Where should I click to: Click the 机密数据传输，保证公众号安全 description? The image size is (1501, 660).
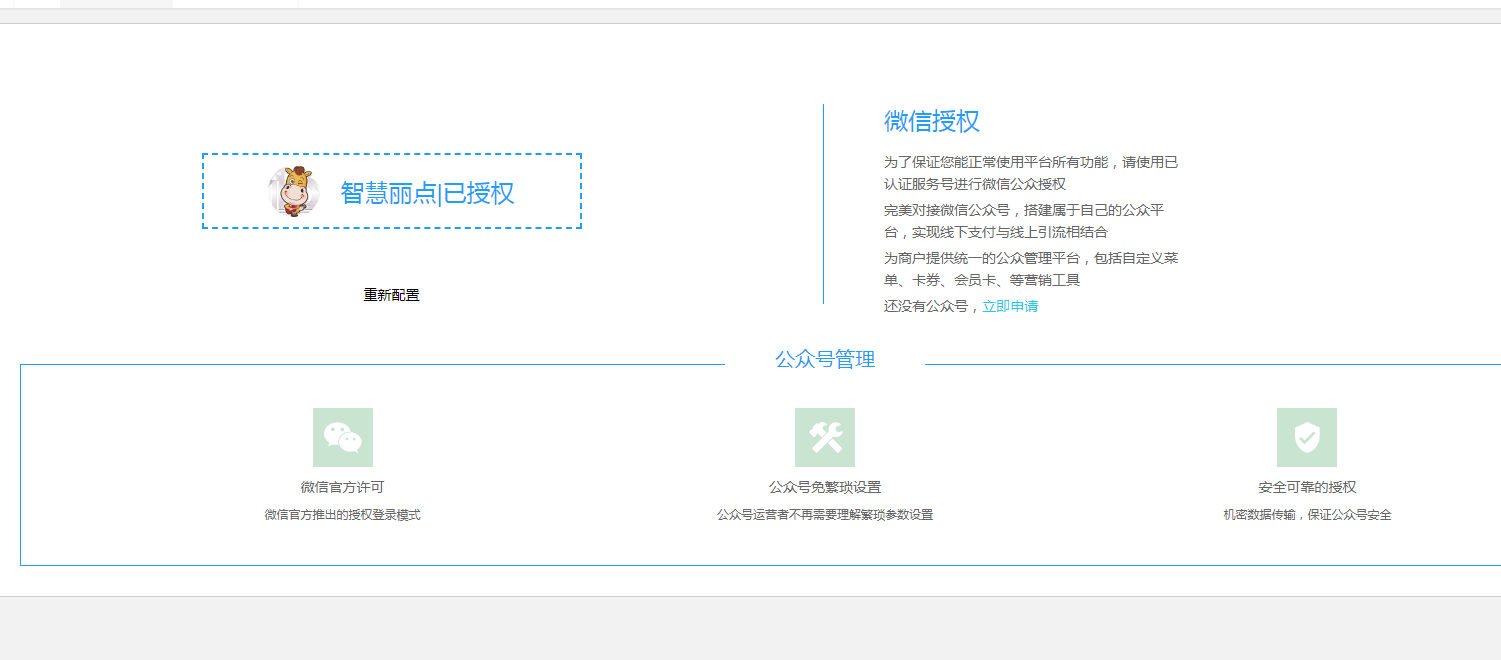click(x=1307, y=515)
